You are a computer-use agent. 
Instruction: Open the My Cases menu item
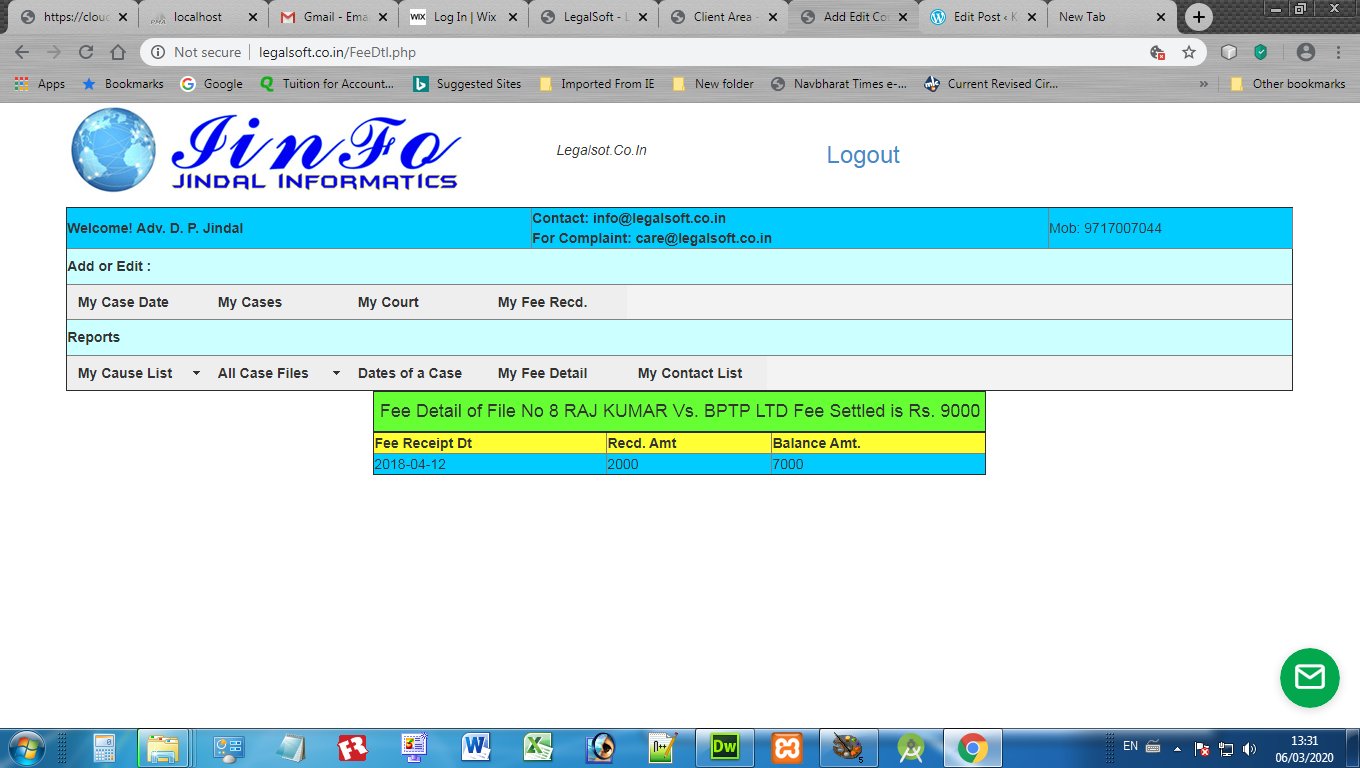(250, 302)
